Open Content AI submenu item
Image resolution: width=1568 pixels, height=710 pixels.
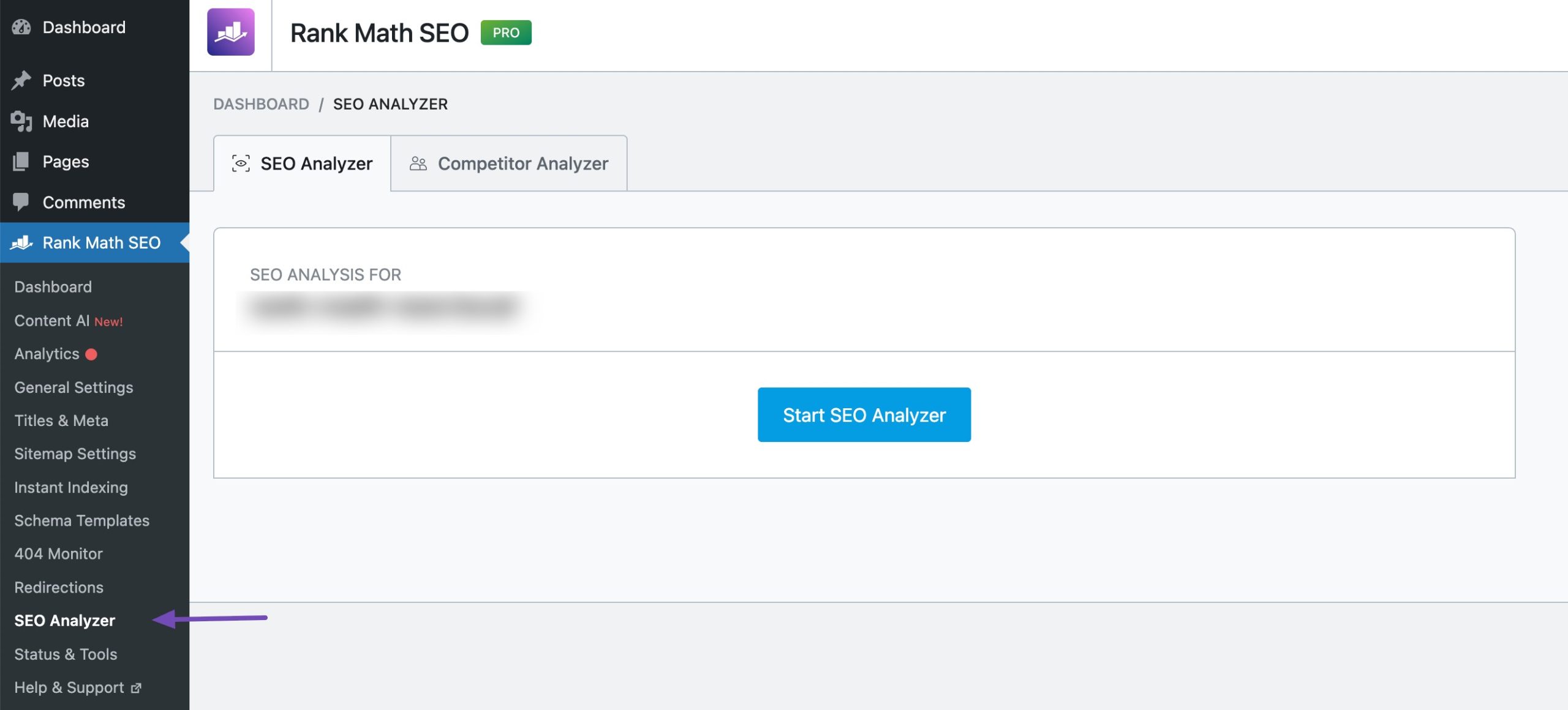point(52,321)
